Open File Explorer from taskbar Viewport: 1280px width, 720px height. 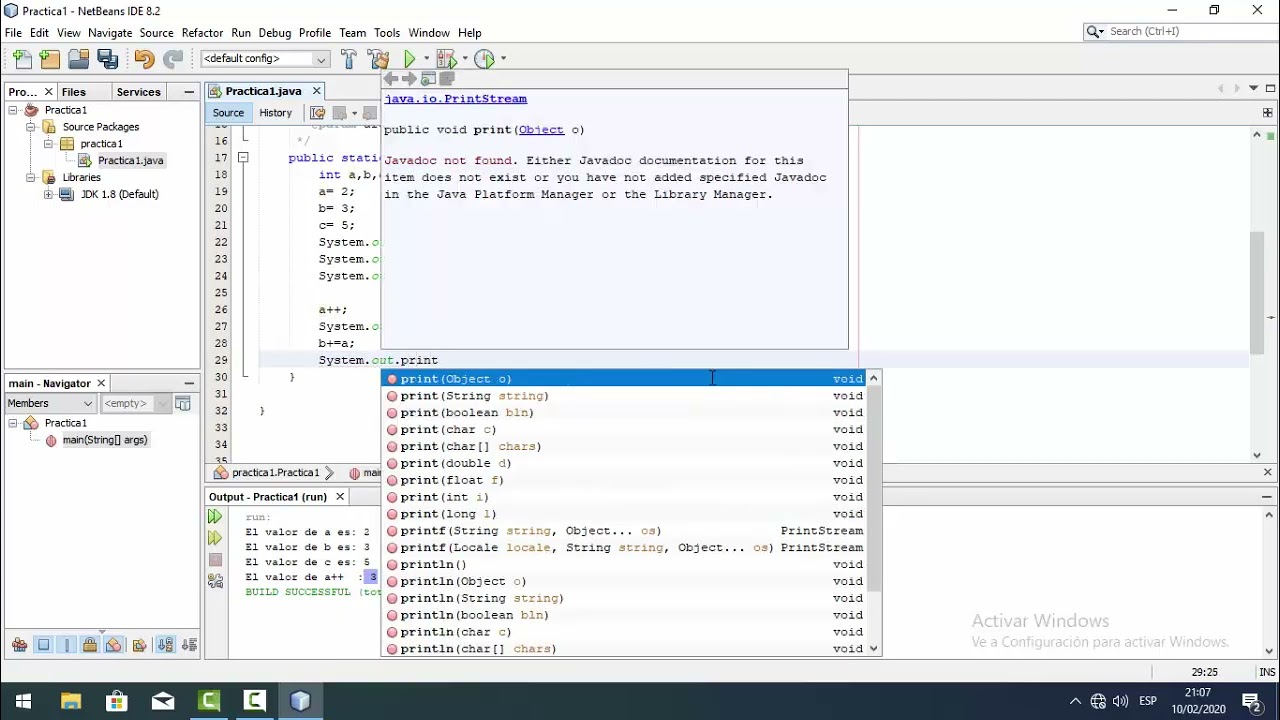point(70,701)
